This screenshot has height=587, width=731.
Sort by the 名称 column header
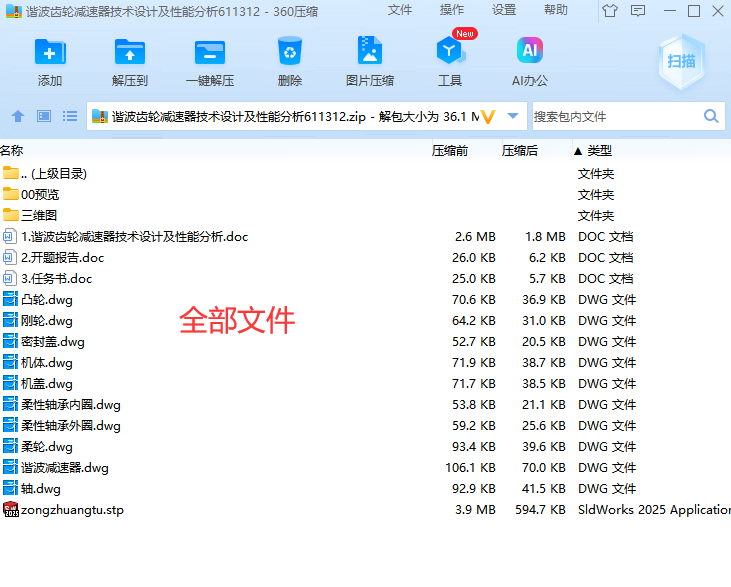(x=12, y=150)
